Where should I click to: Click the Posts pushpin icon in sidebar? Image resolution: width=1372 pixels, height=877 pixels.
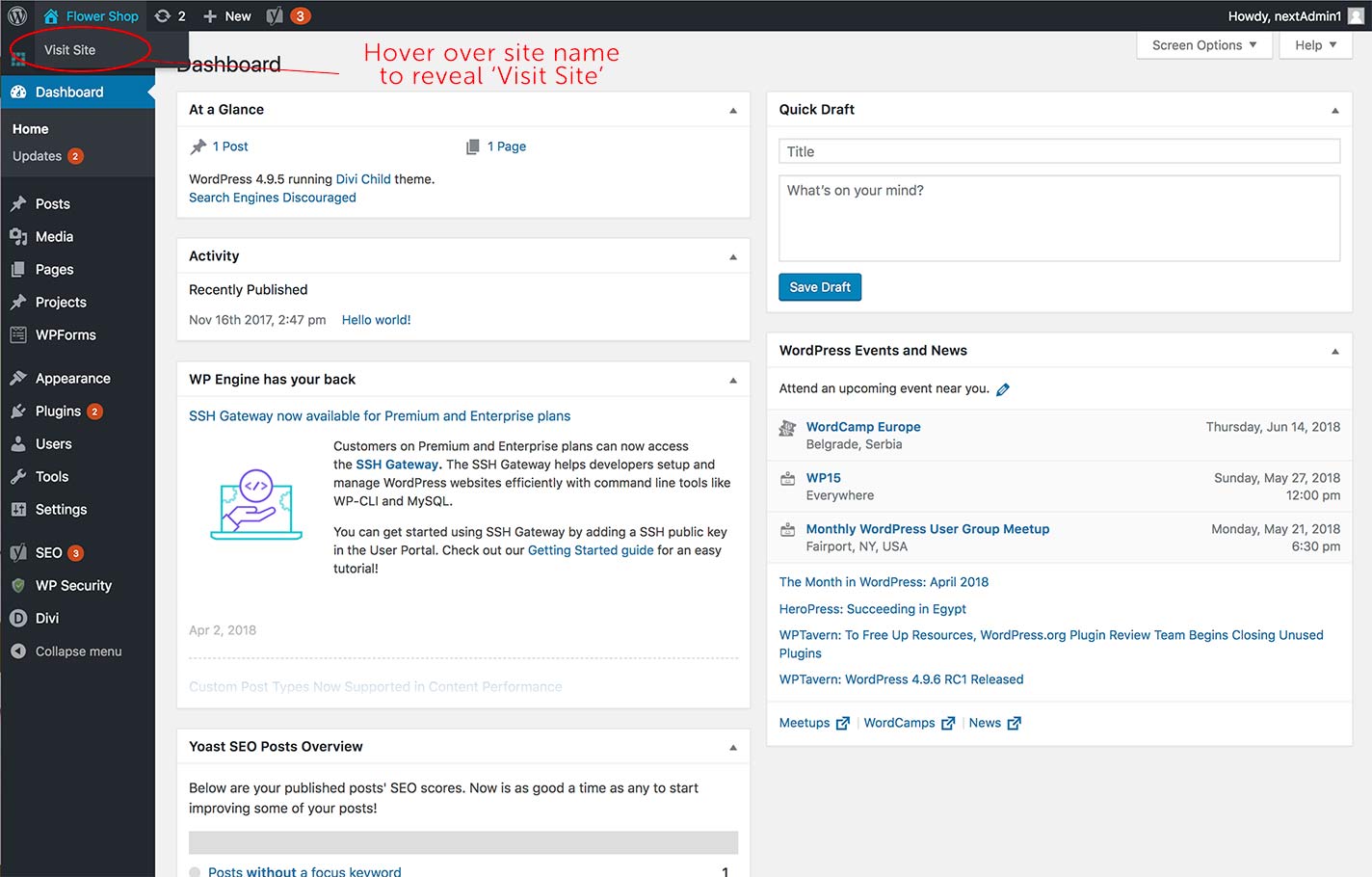point(18,203)
